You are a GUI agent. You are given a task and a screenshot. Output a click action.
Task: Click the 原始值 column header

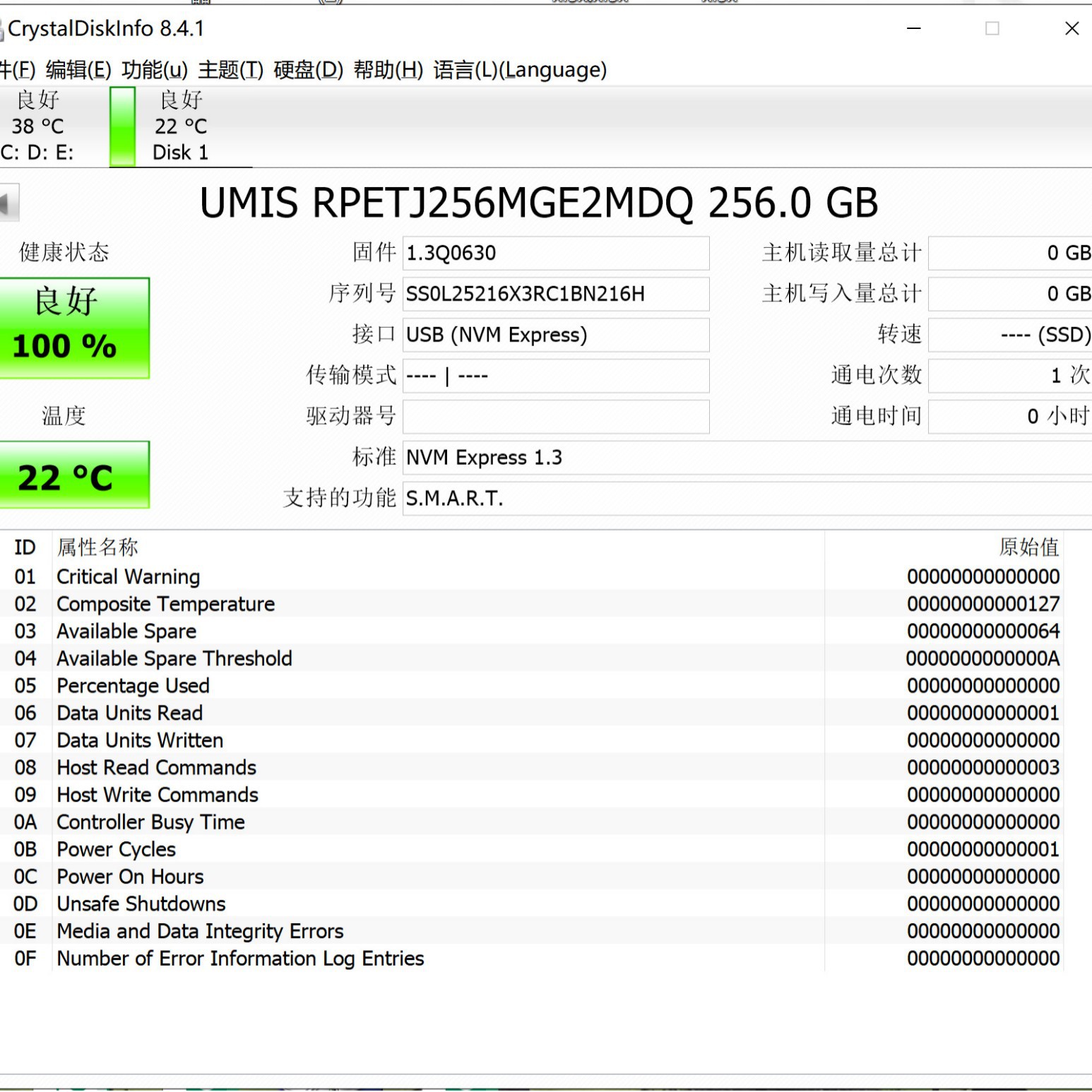tap(944, 547)
